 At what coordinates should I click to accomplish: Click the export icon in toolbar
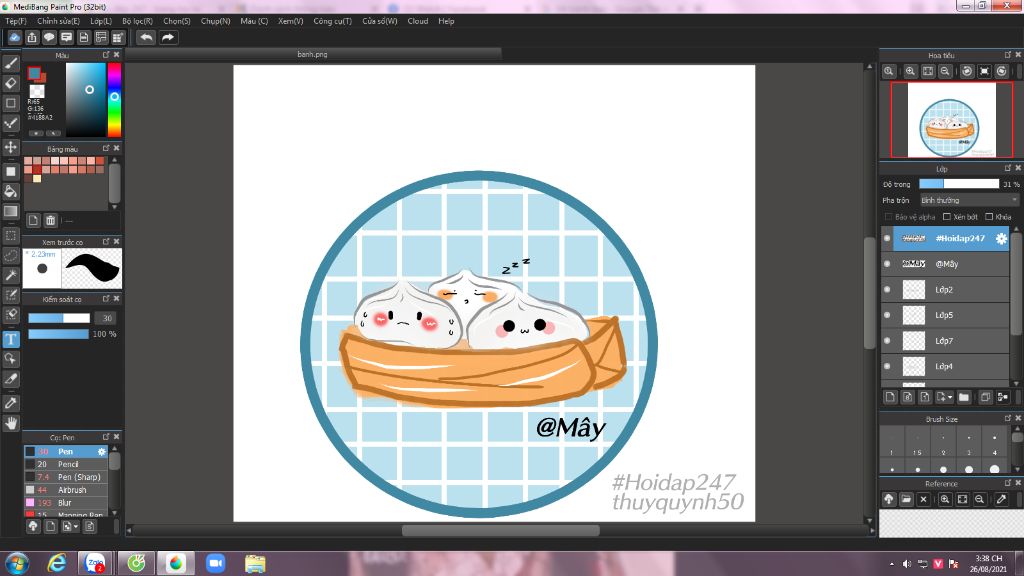click(32, 37)
